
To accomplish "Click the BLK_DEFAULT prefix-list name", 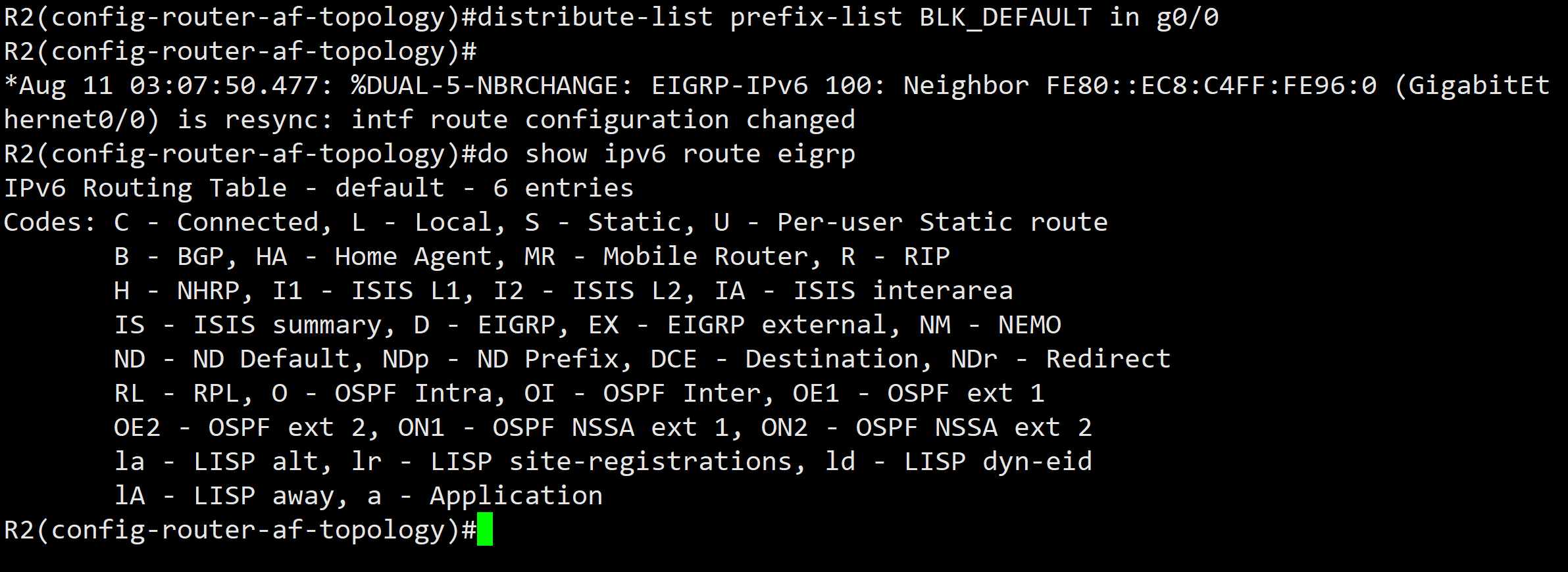I will [x=1006, y=17].
